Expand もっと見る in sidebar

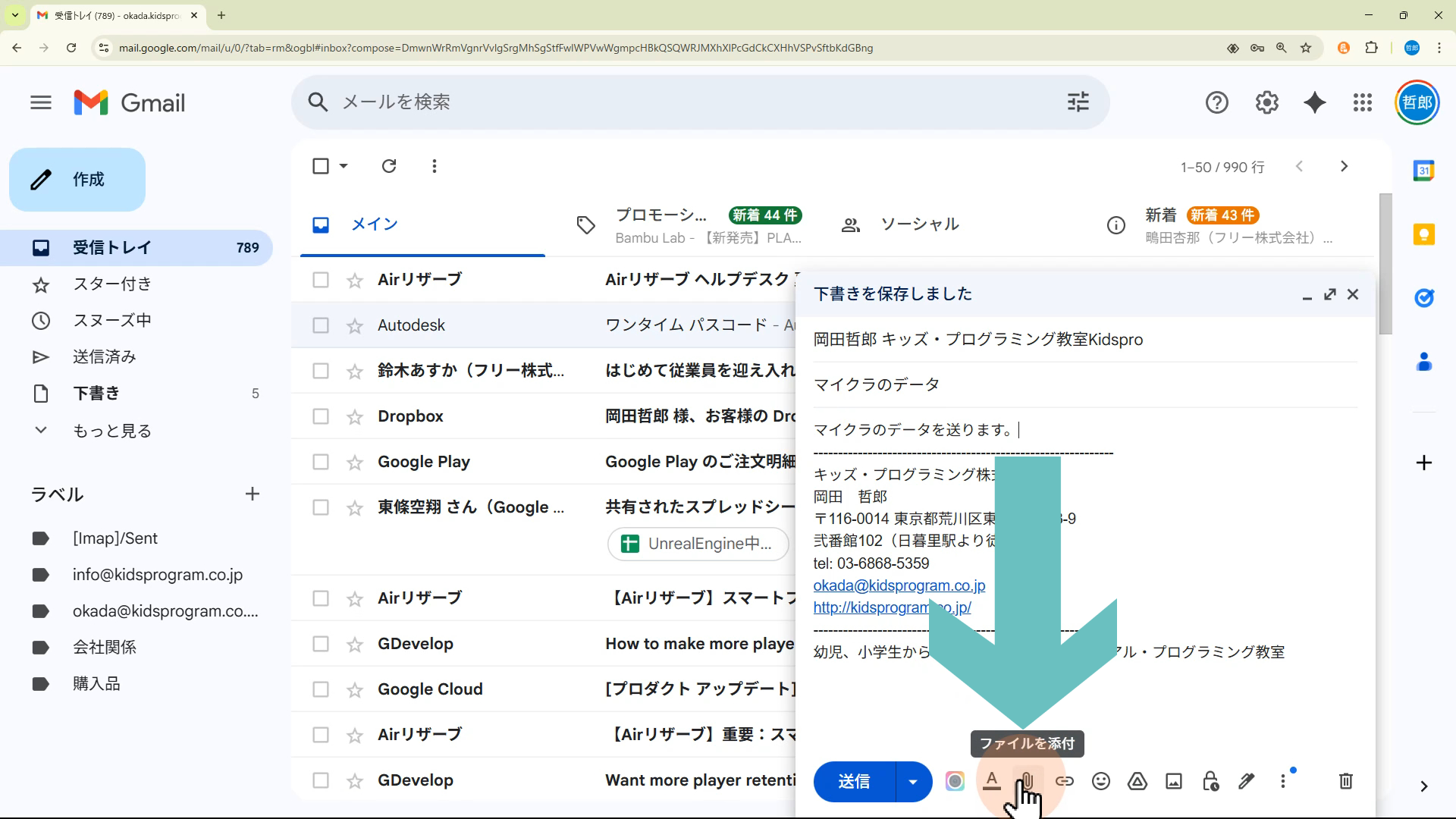pos(111,431)
